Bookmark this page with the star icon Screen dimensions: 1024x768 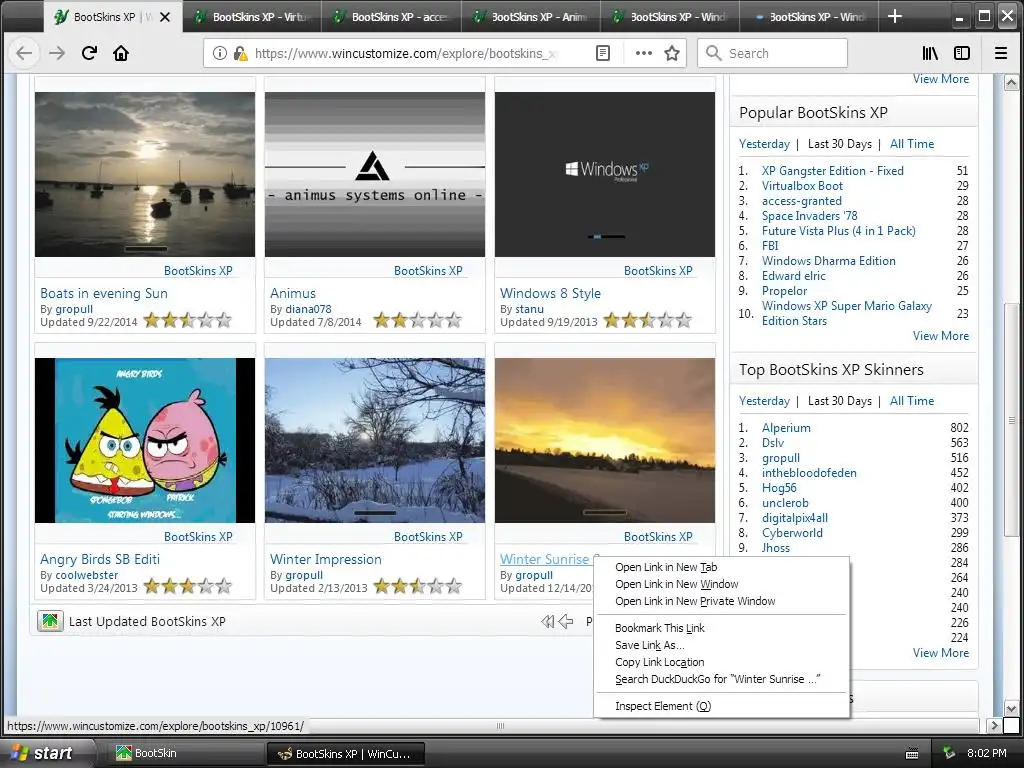[x=672, y=54]
